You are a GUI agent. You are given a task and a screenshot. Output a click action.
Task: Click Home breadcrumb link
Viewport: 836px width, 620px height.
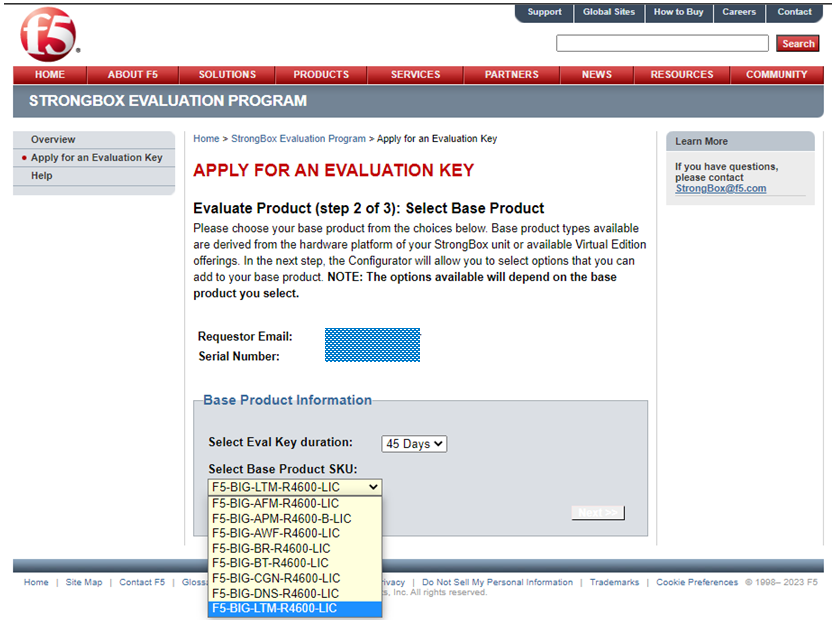(206, 139)
